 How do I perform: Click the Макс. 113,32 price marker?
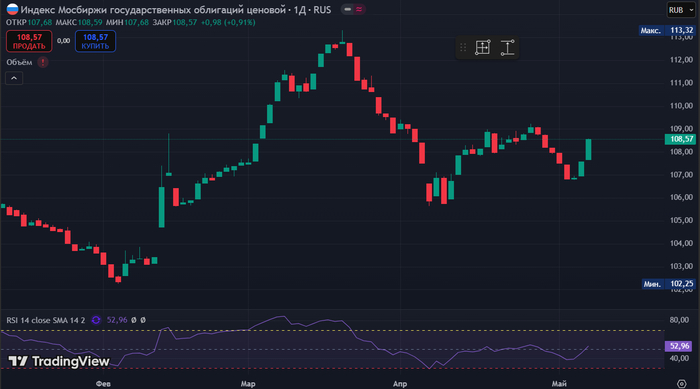667,30
